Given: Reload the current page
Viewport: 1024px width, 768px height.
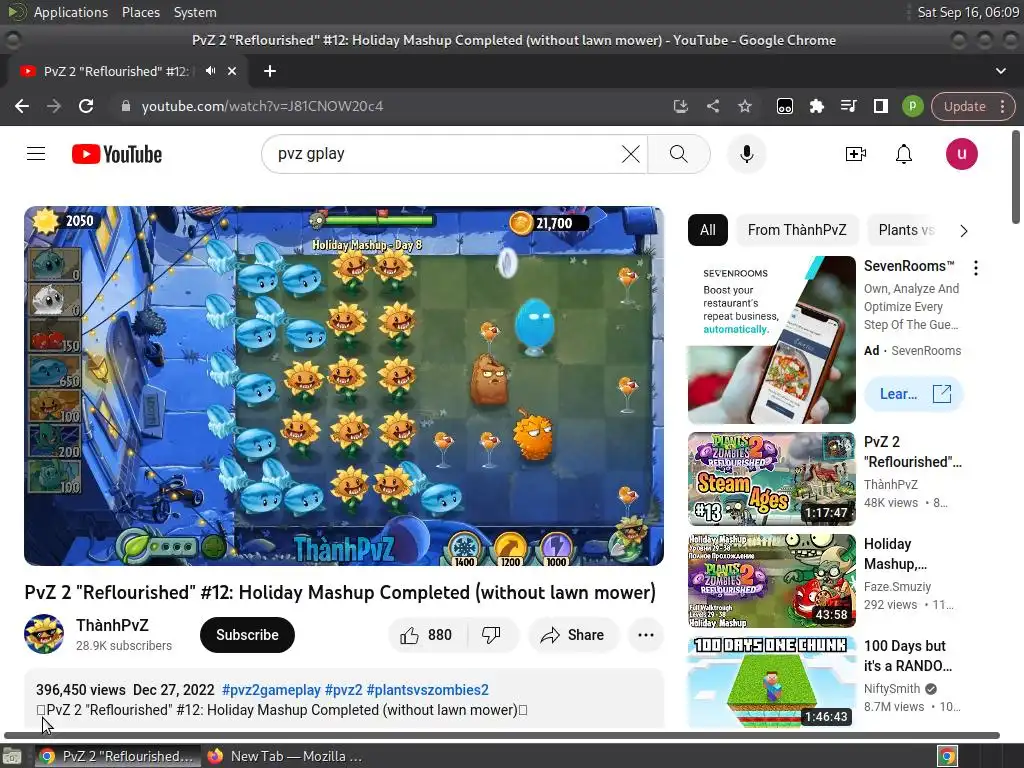Looking at the screenshot, I should click(86, 106).
